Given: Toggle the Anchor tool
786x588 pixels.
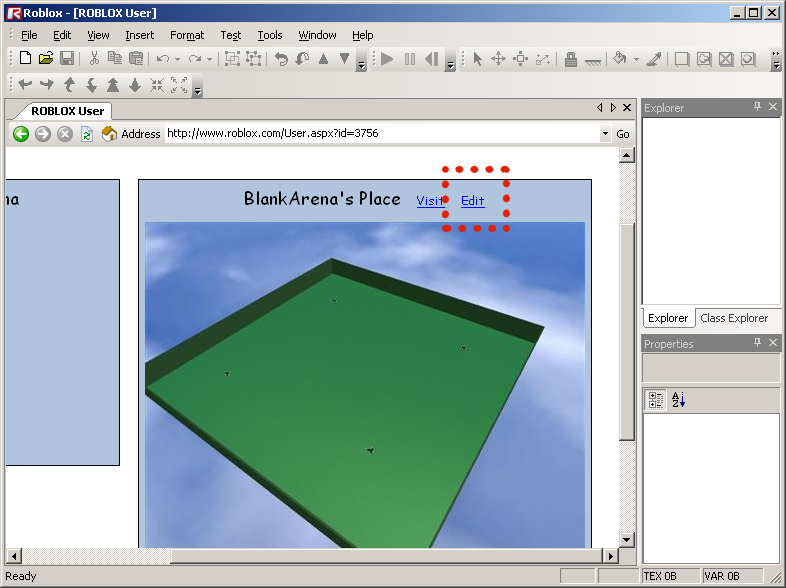Looking at the screenshot, I should pyautogui.click(x=593, y=60).
